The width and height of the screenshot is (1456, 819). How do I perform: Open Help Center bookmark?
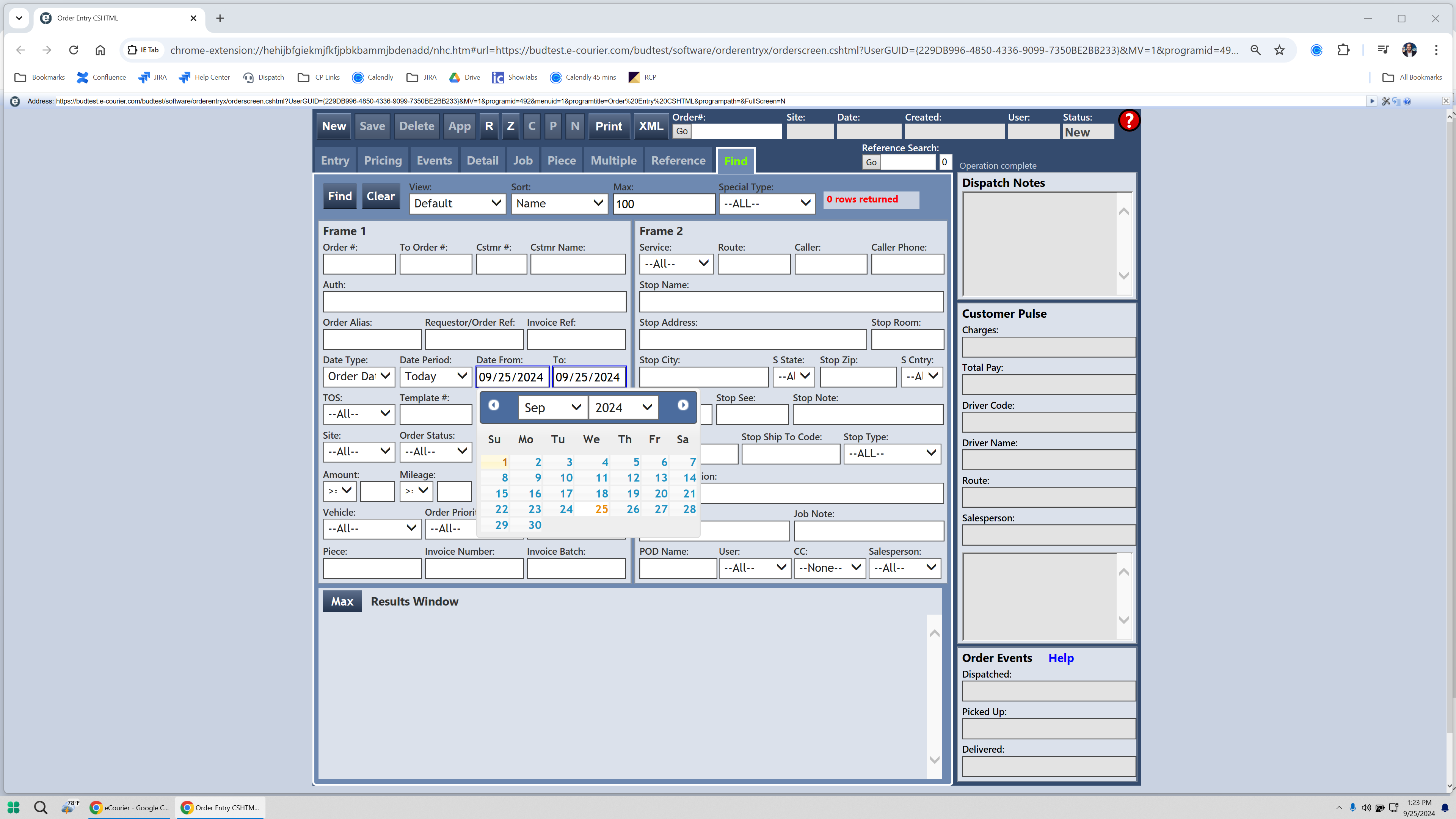[x=205, y=77]
